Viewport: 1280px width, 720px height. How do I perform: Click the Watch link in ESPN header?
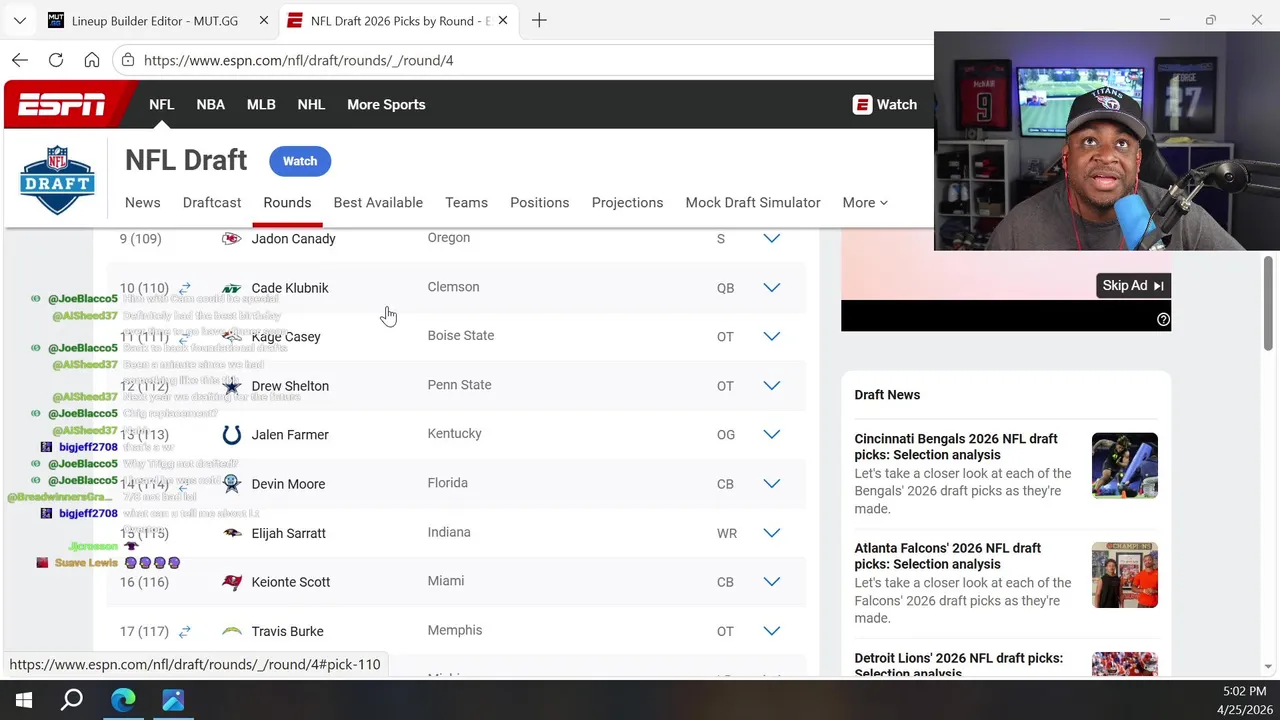884,104
